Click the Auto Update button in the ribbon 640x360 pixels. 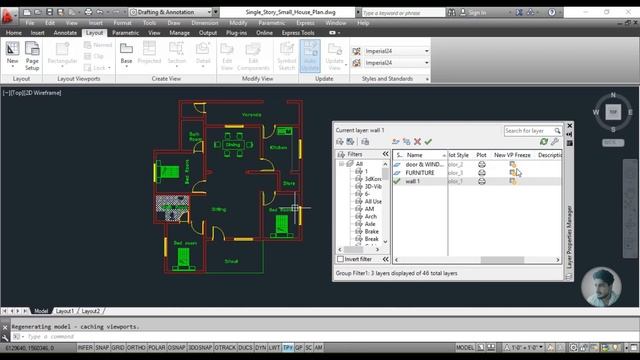pos(310,56)
